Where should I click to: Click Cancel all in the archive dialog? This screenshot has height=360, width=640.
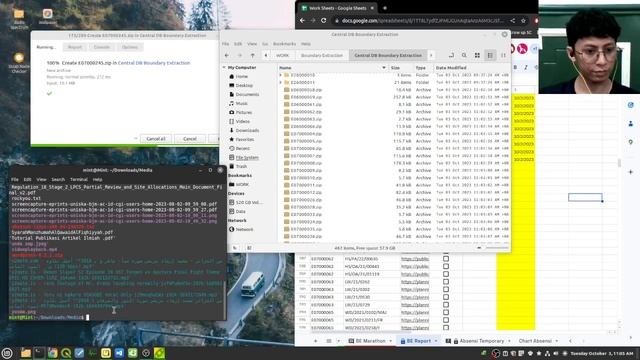pos(156,139)
